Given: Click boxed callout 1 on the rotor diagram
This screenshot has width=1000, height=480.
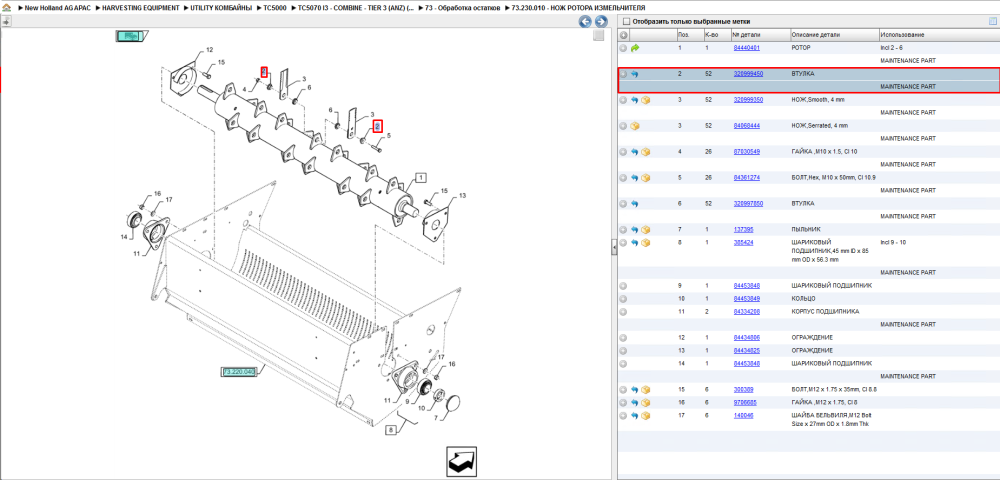Looking at the screenshot, I should pyautogui.click(x=422, y=177).
